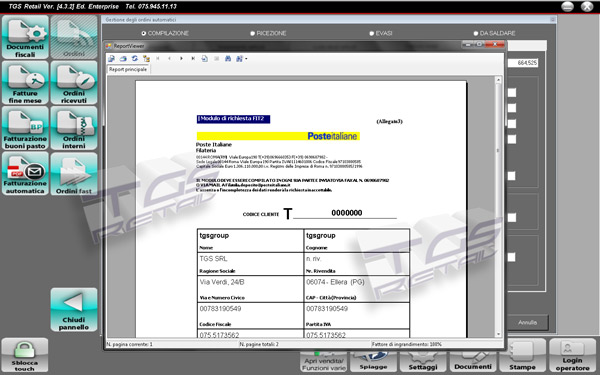Viewport: 600px width, 375px height.
Task: Click the report vertical scrollbar
Action: tap(498, 207)
